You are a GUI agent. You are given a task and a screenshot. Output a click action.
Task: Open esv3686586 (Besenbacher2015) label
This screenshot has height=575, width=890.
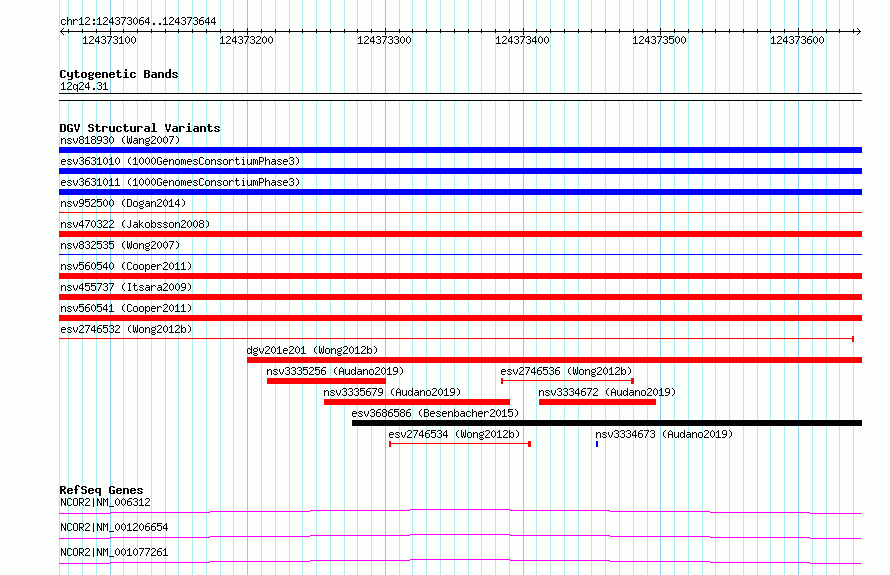435,413
